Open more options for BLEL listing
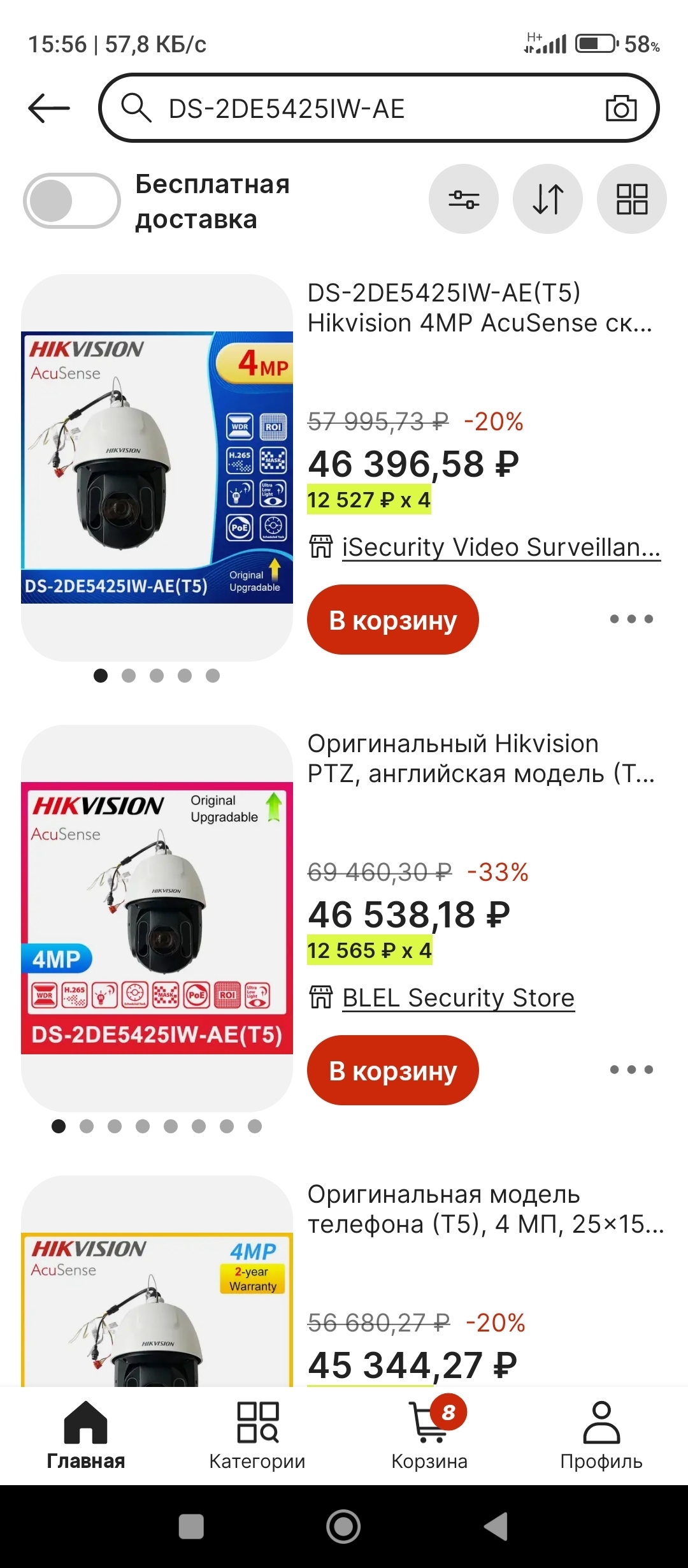 631,1070
